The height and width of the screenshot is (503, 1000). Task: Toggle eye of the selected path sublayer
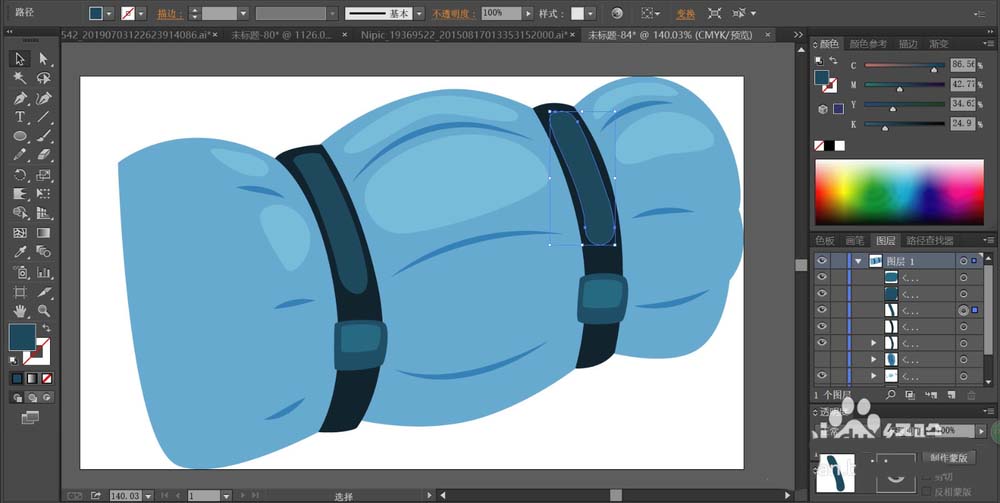coord(821,310)
